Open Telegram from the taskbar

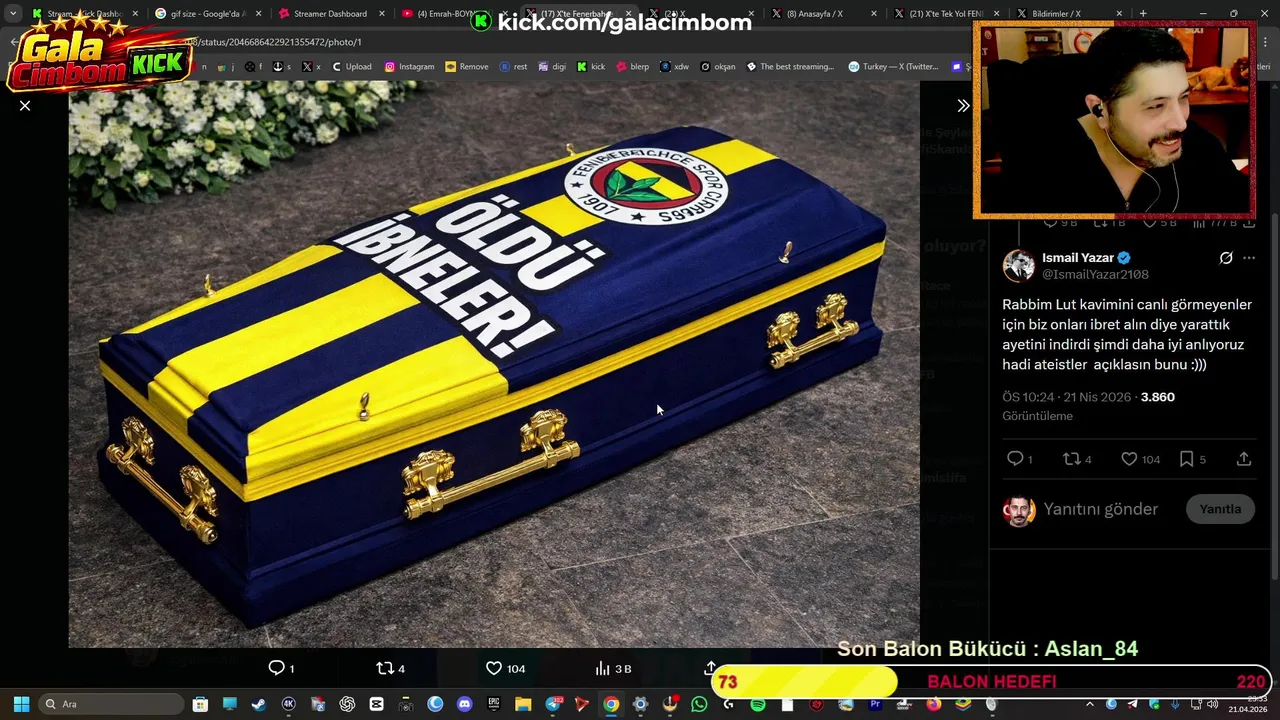pyautogui.click(x=553, y=704)
